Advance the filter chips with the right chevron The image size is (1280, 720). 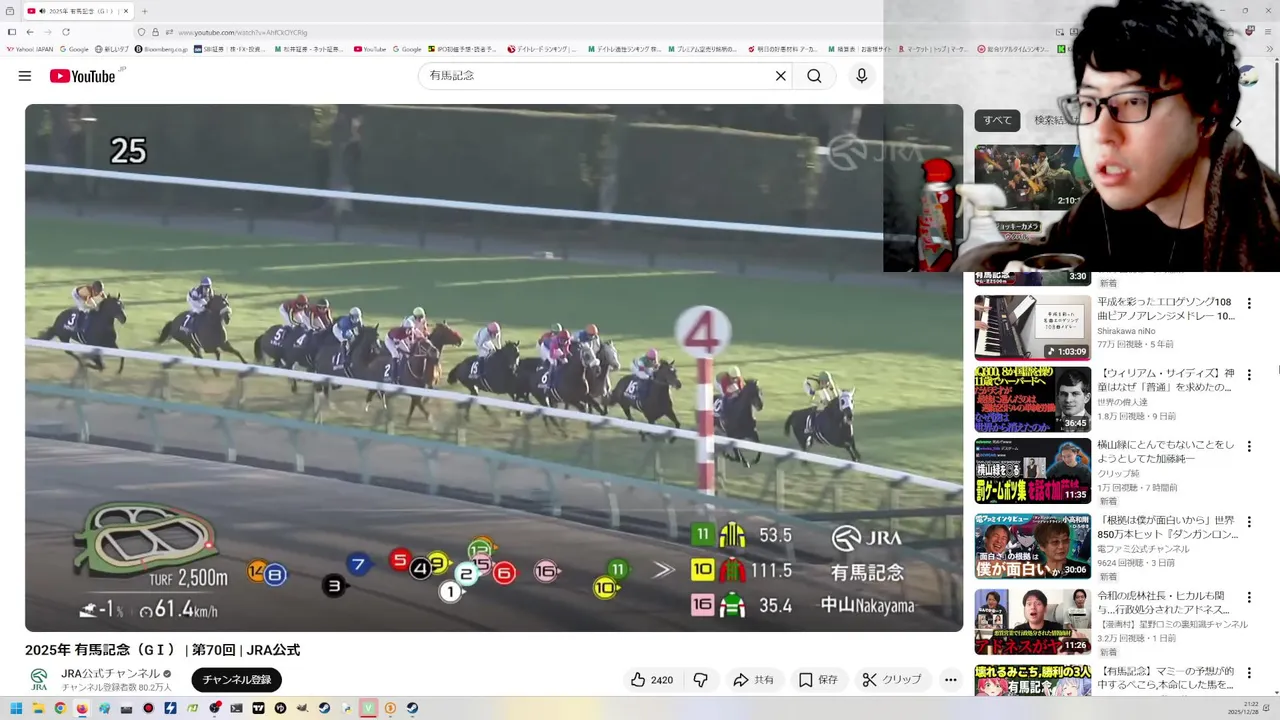1238,121
